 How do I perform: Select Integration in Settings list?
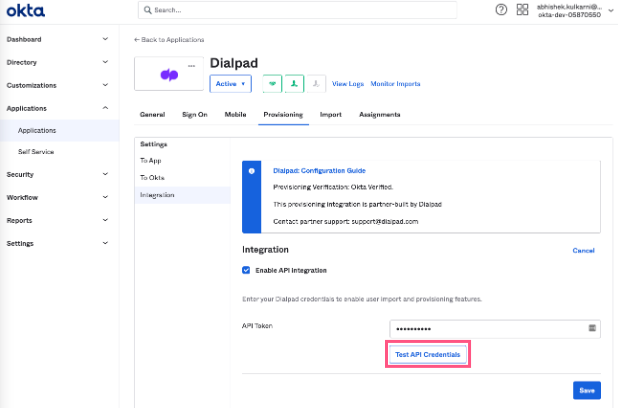tap(182, 195)
